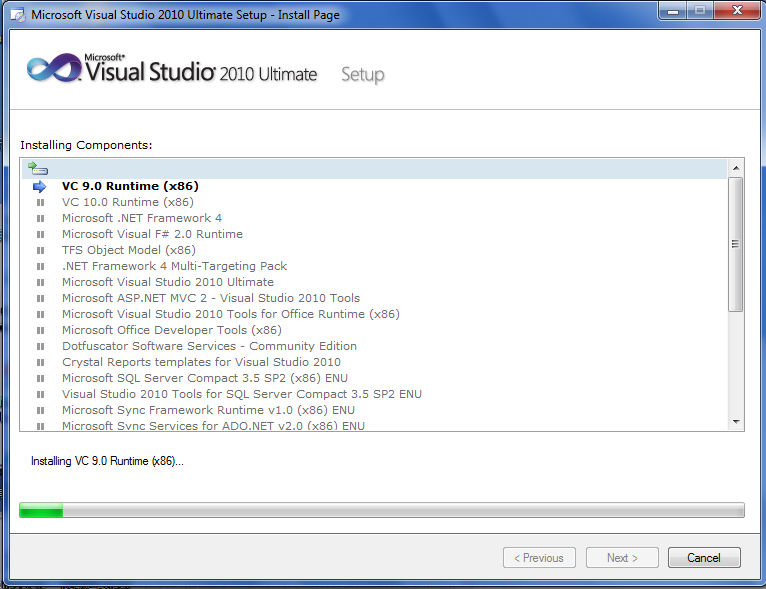The height and width of the screenshot is (589, 766).
Task: Select '.NET Framework 4 Multi-Targeting Pack' entry
Action: pos(174,266)
